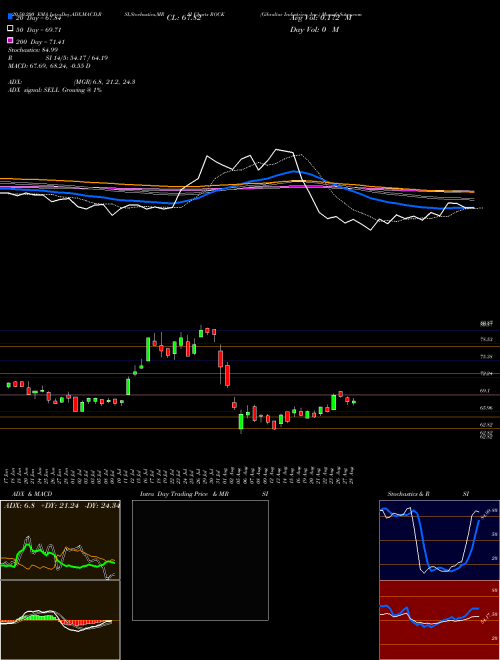Click the white 50 Day EMA legend swatch
Screen dimensions: 500x660
click(11, 29)
